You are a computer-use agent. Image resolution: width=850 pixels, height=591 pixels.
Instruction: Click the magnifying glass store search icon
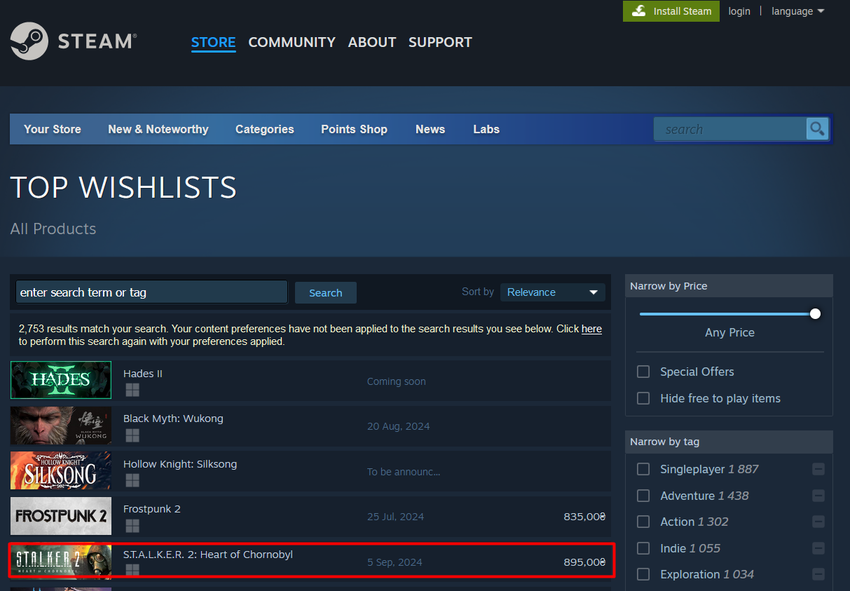817,129
